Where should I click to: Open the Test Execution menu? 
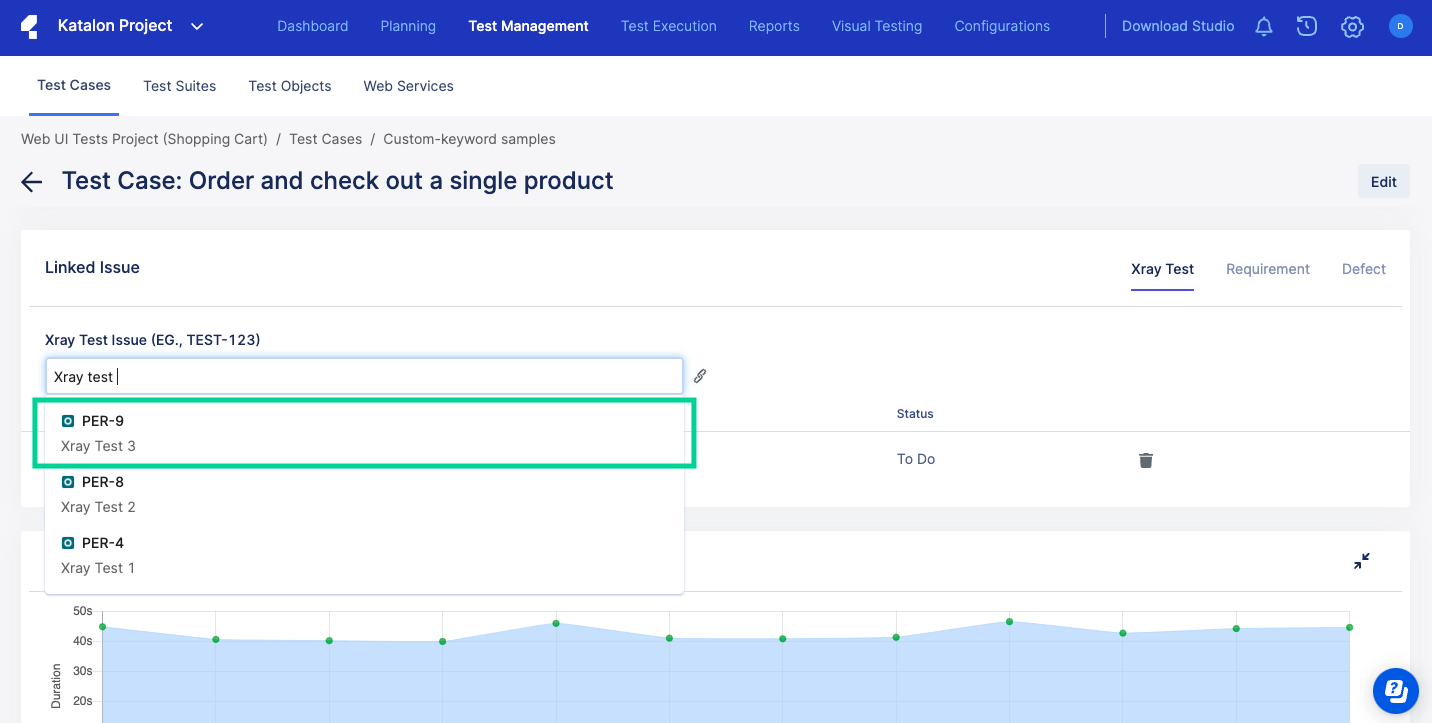[x=668, y=27]
